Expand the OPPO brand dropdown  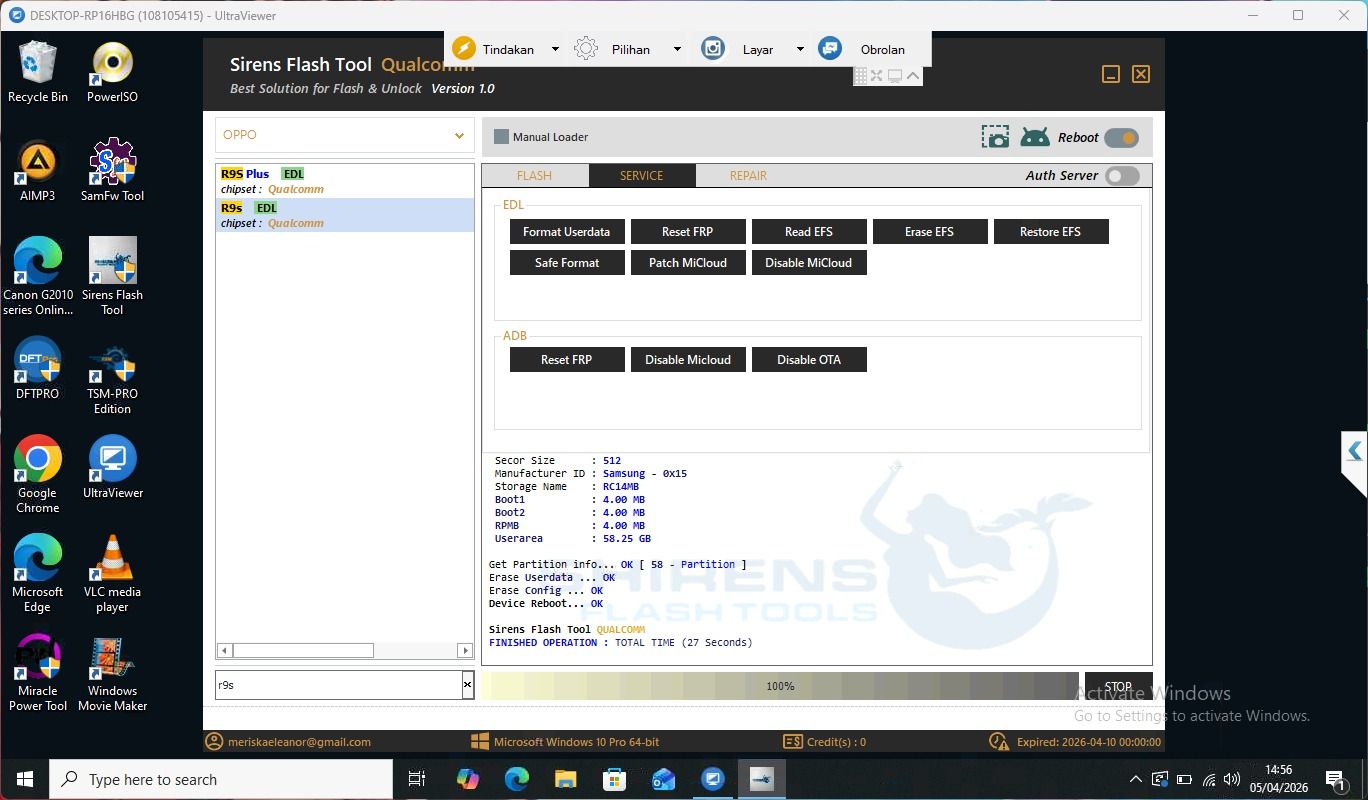[x=459, y=136]
